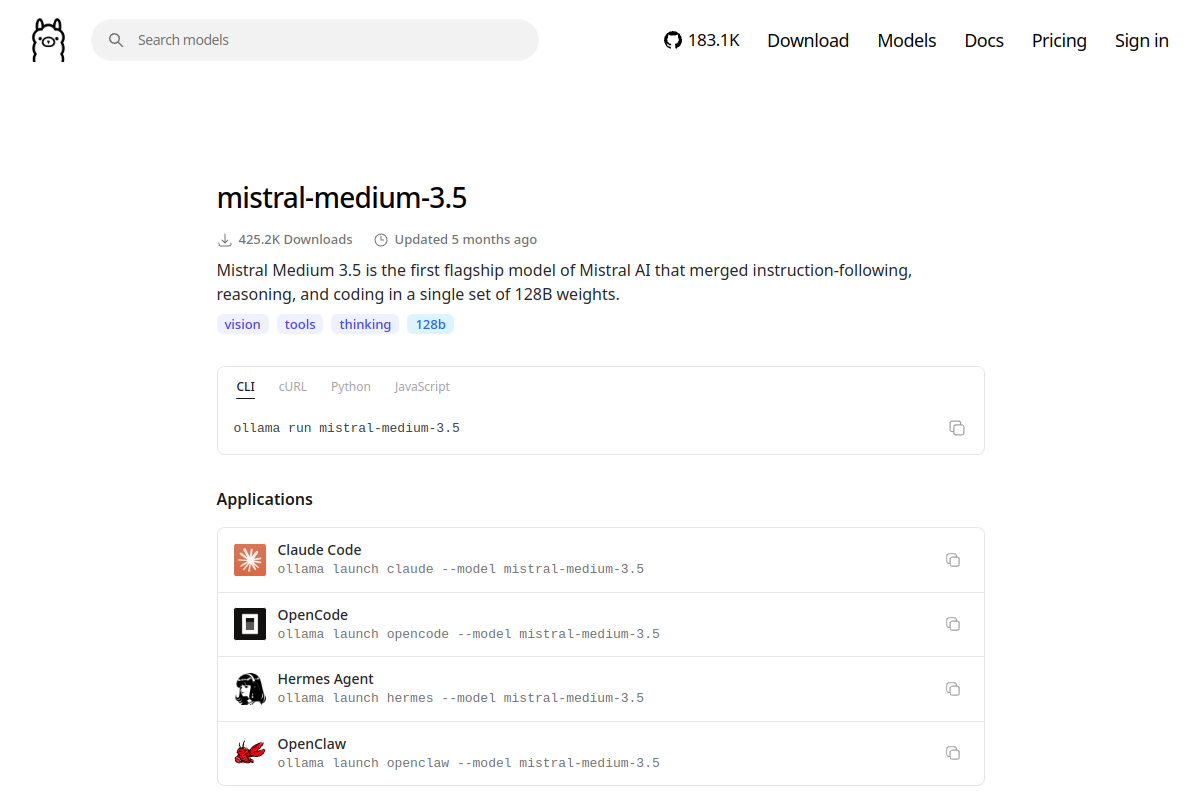Click the search magnifier icon

coord(116,40)
